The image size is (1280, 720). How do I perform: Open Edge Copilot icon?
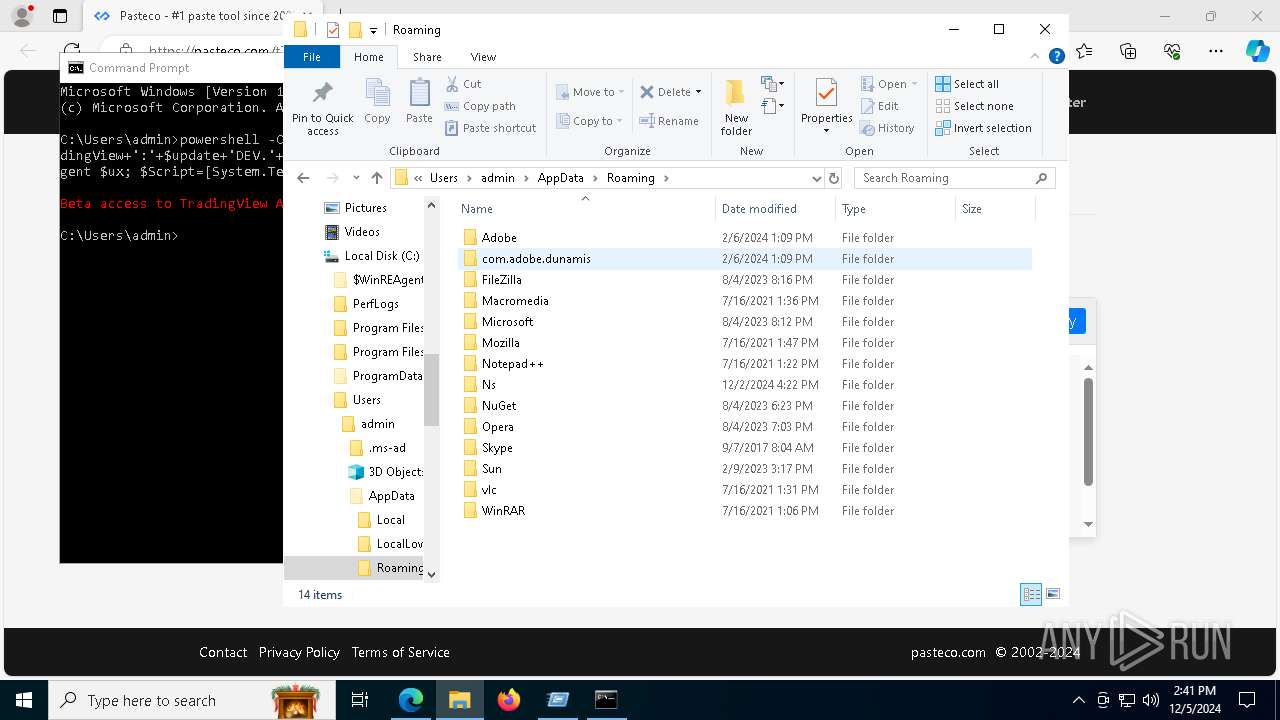tap(1257, 50)
